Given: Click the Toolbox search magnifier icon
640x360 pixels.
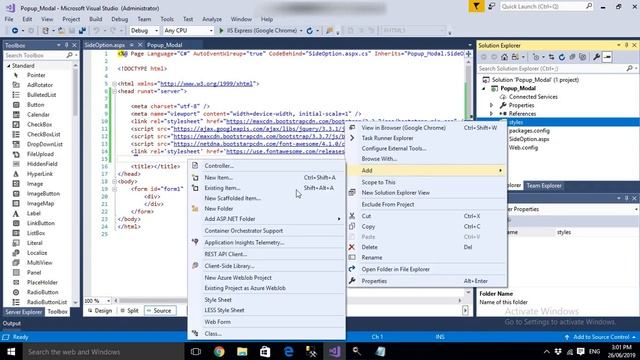Looking at the screenshot, I should click(69, 55).
